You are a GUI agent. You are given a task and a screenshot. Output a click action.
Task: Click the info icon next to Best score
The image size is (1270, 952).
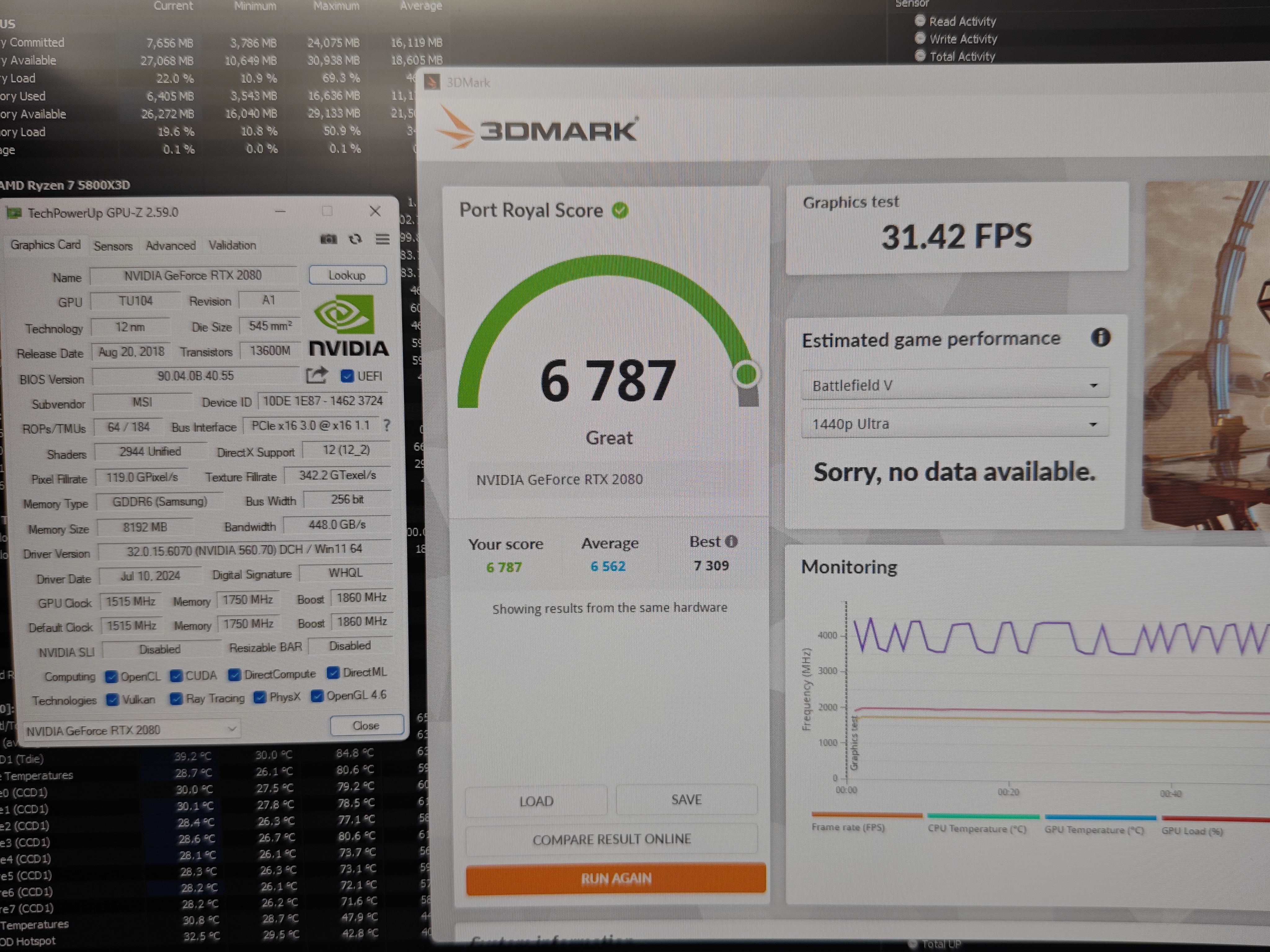[731, 541]
